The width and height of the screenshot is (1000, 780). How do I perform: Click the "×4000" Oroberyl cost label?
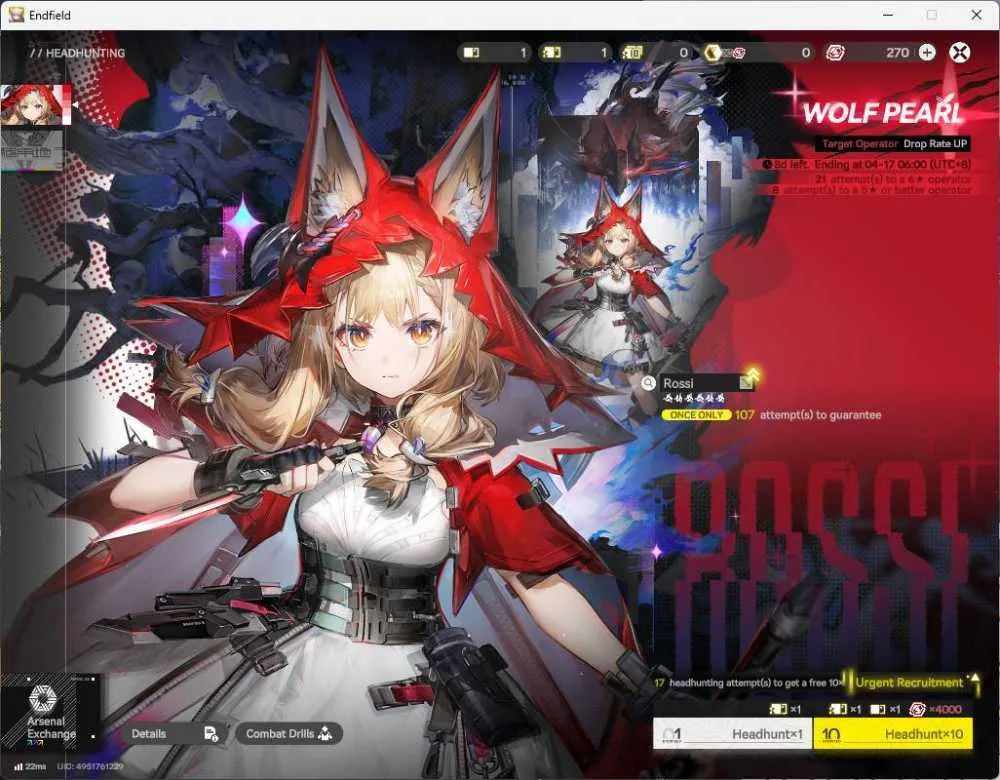pyautogui.click(x=946, y=709)
